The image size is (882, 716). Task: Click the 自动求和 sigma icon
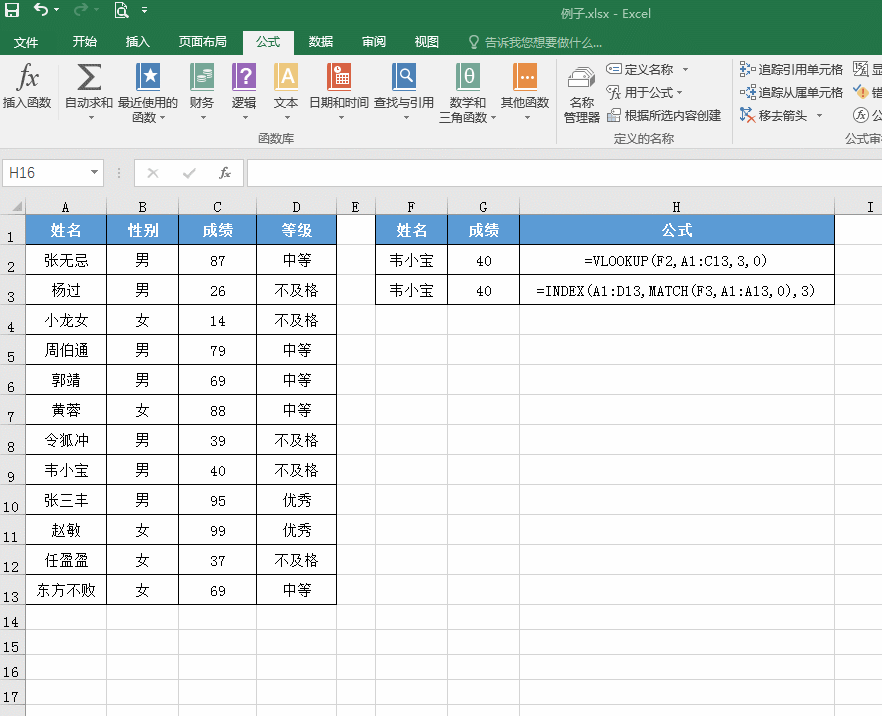tap(89, 77)
